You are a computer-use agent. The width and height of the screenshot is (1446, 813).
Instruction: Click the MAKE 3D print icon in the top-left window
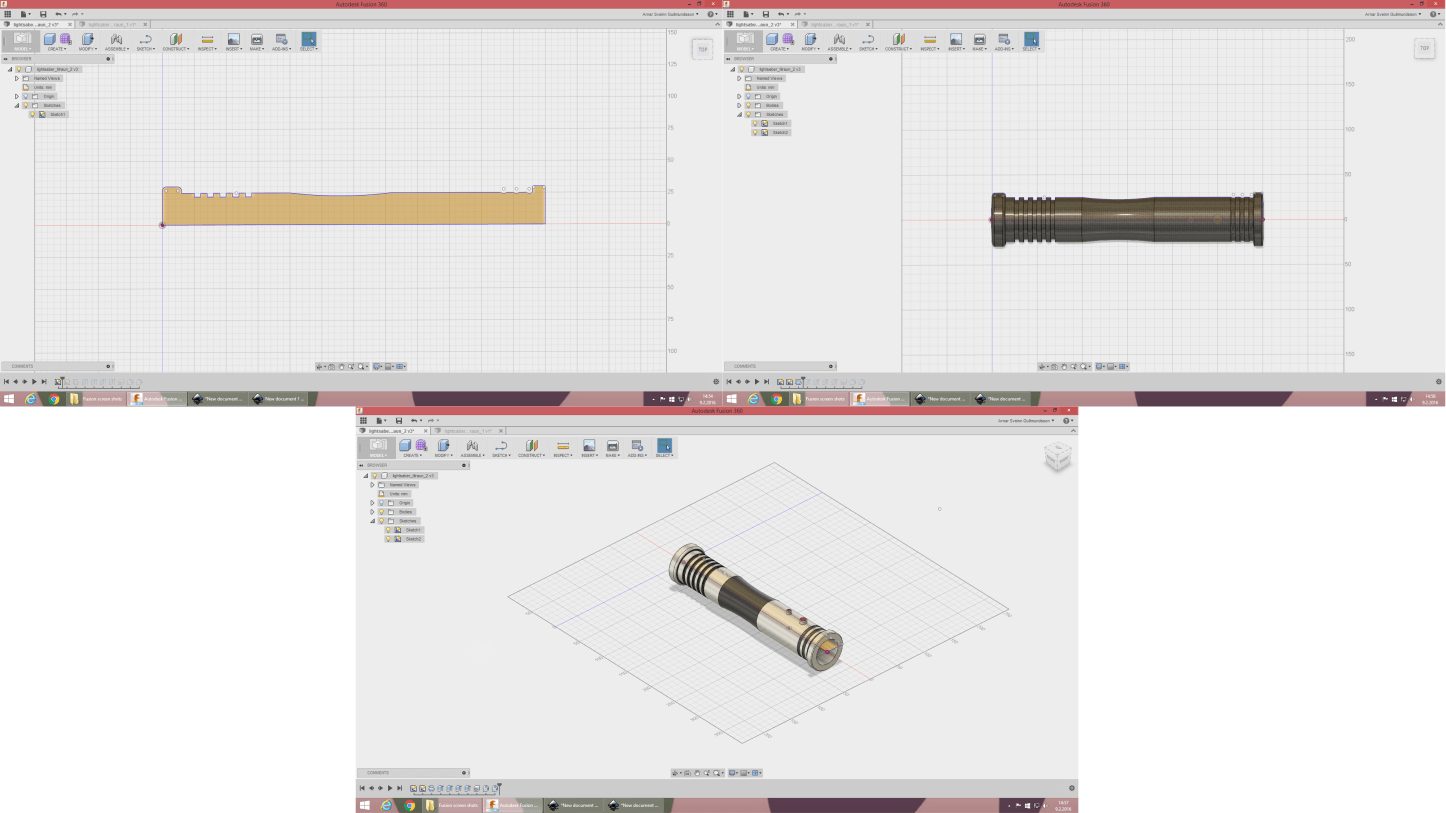click(256, 39)
